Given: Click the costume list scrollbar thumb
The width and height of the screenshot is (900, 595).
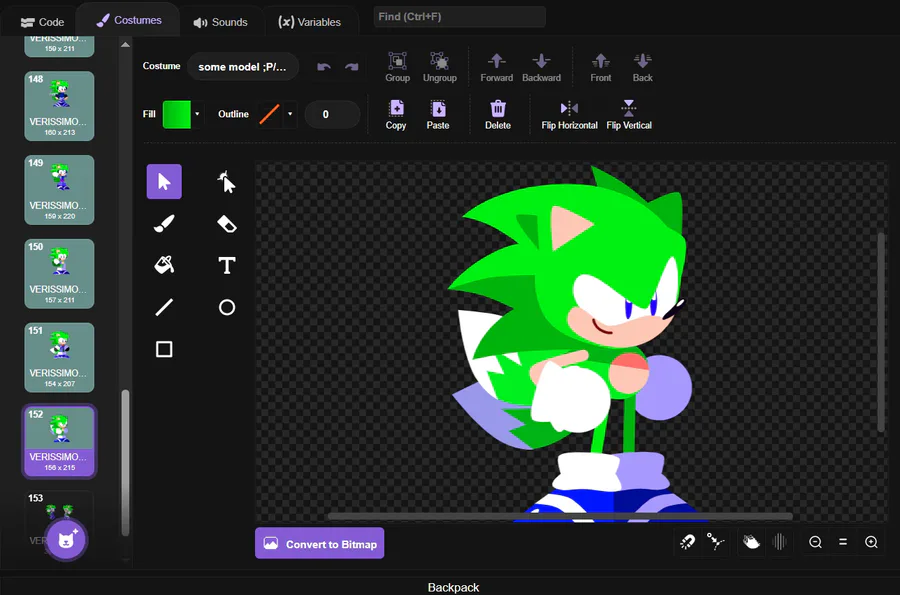Looking at the screenshot, I should [125, 462].
